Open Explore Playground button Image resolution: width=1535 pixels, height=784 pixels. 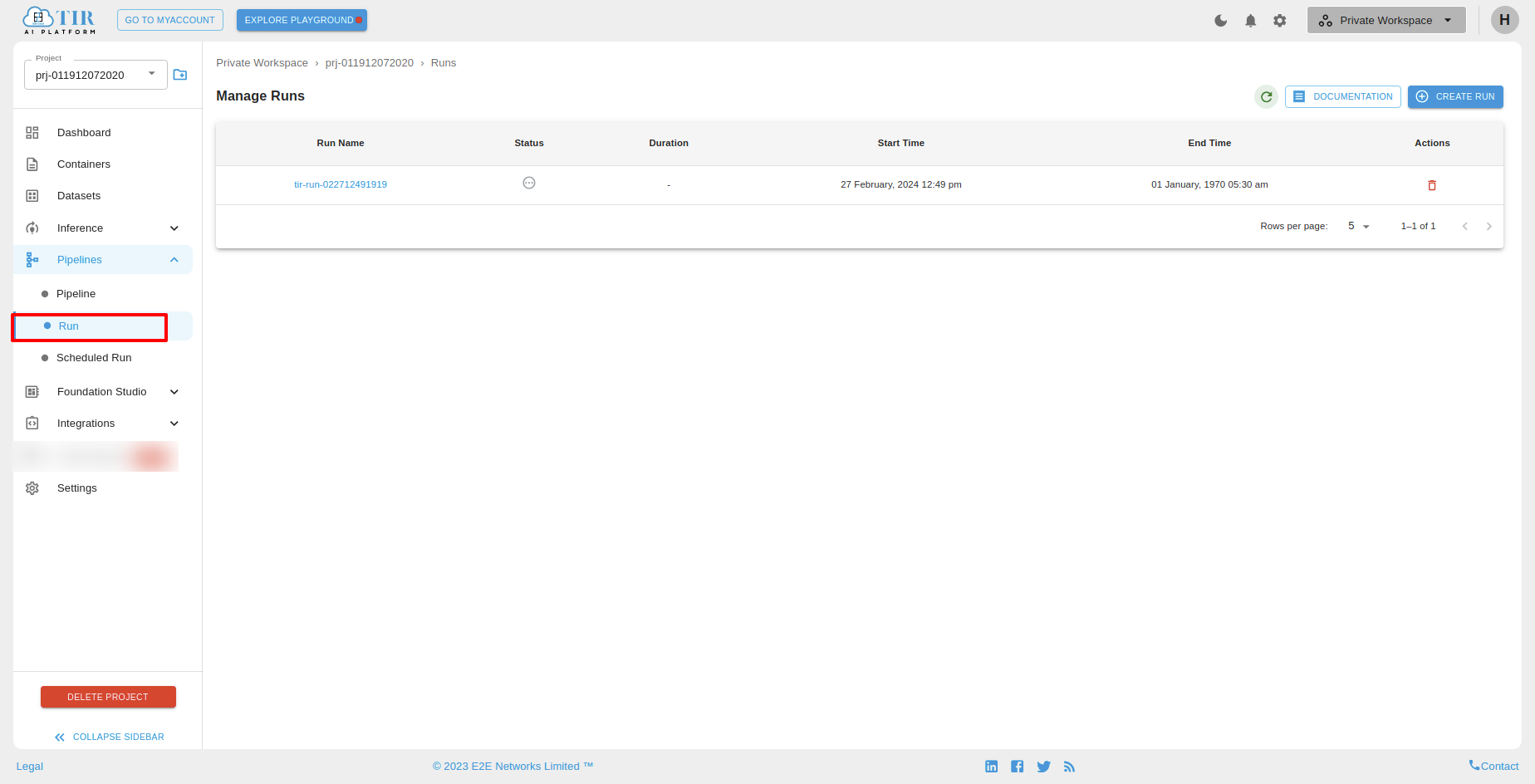(302, 20)
